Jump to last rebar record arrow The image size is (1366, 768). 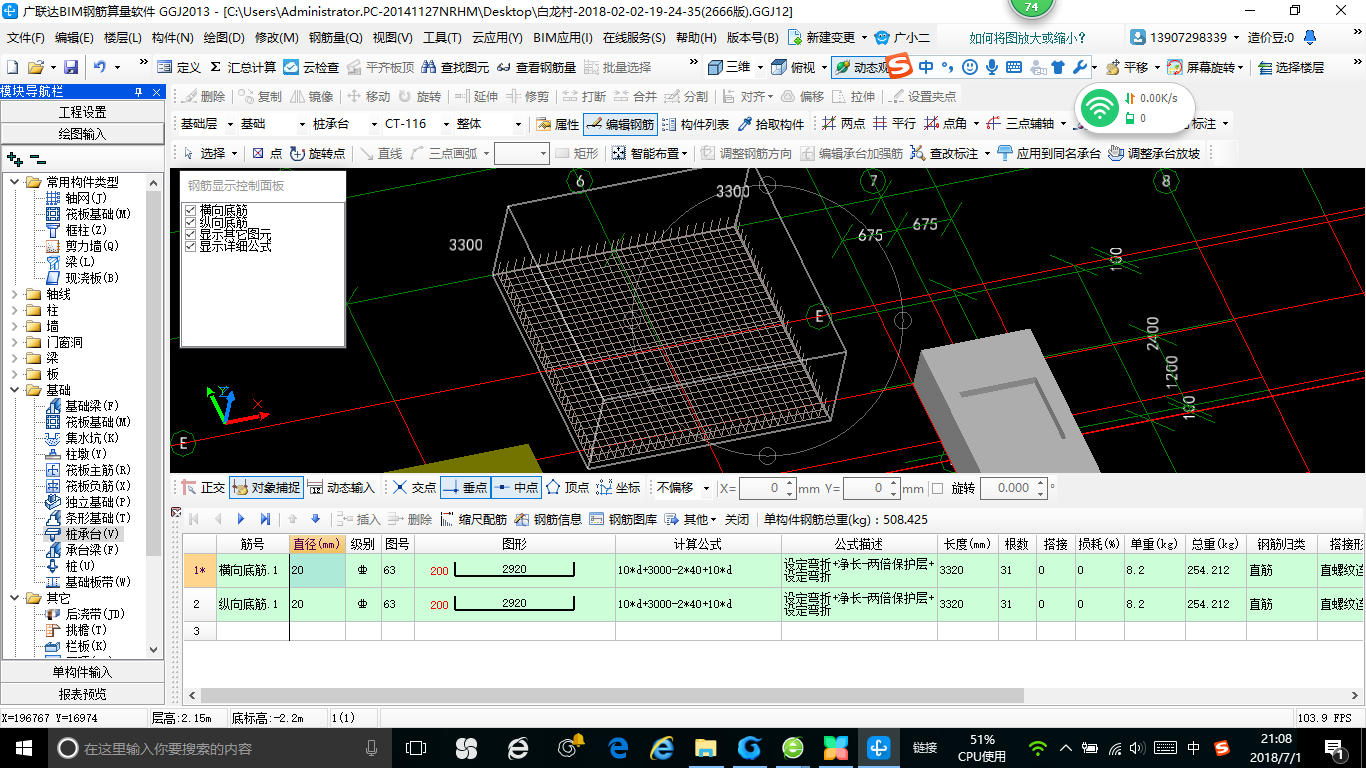[265, 519]
